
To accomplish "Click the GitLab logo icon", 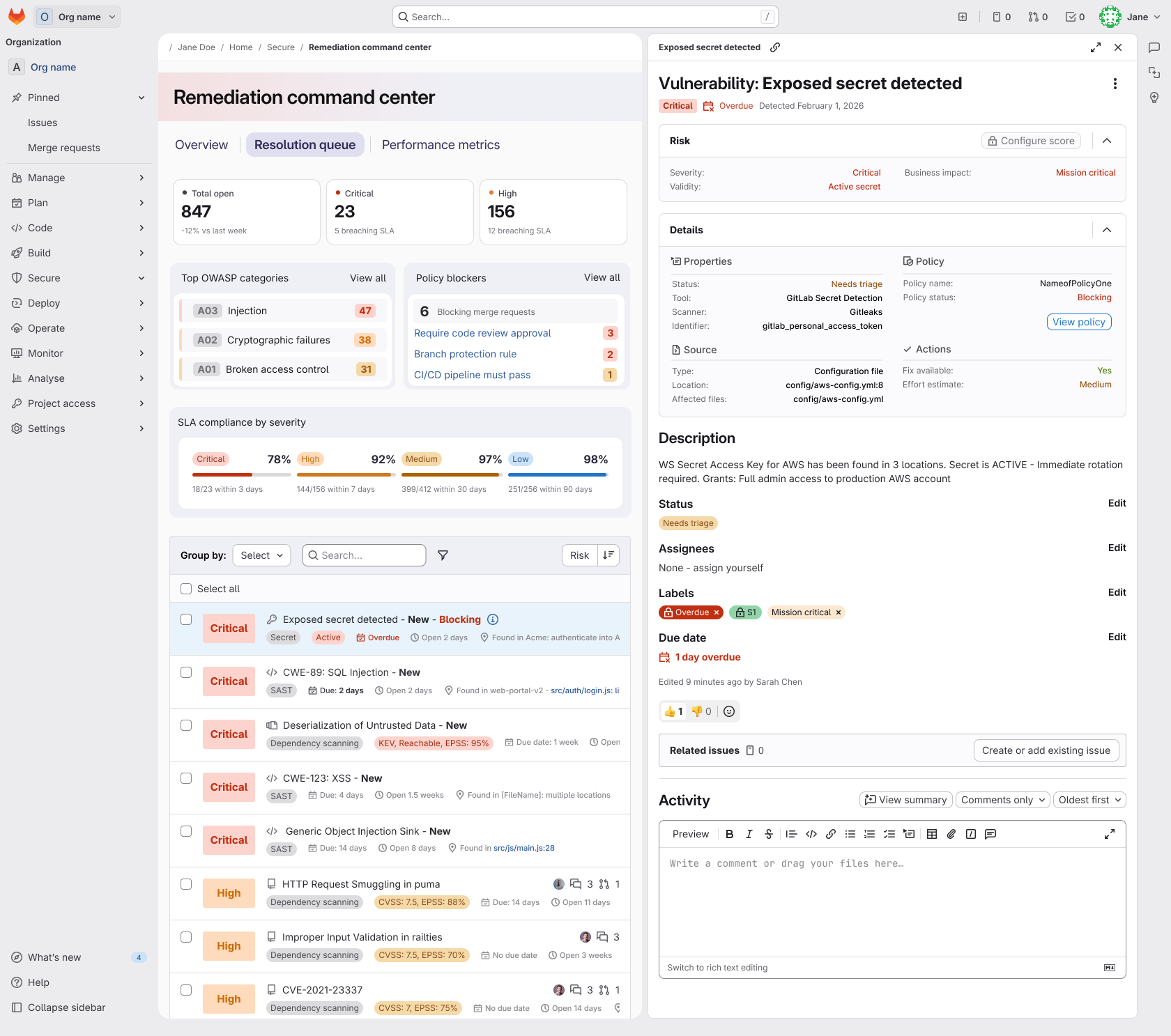I will pyautogui.click(x=17, y=17).
